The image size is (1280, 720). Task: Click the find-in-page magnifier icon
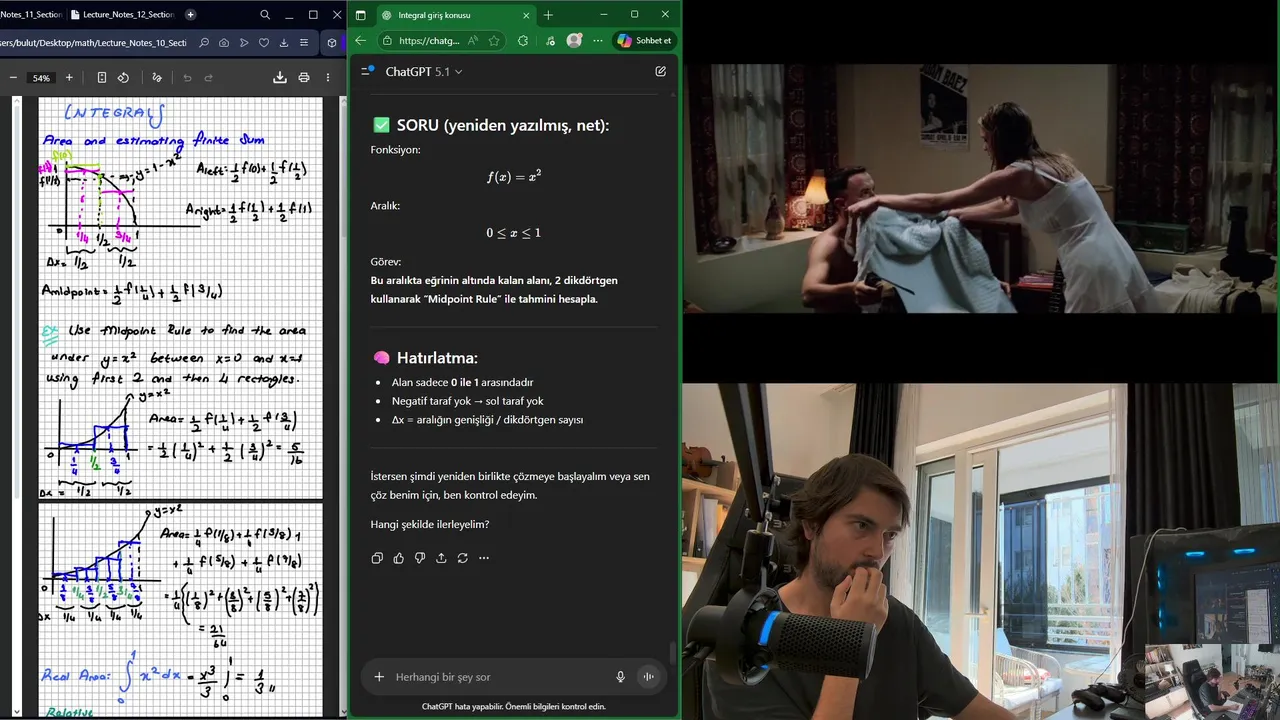[x=204, y=43]
